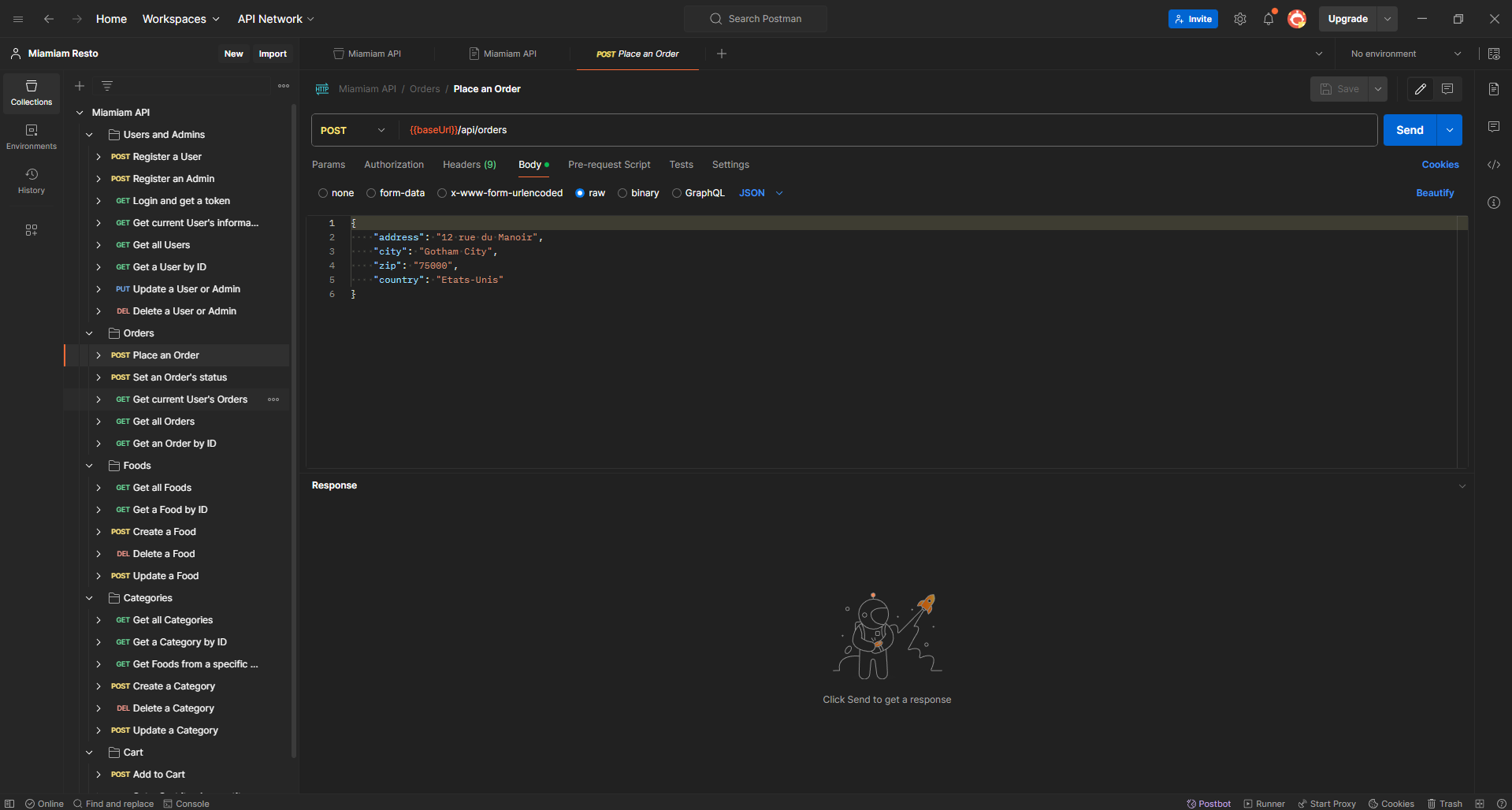1512x810 pixels.
Task: Open the Save options dropdown arrow
Action: (x=1378, y=89)
